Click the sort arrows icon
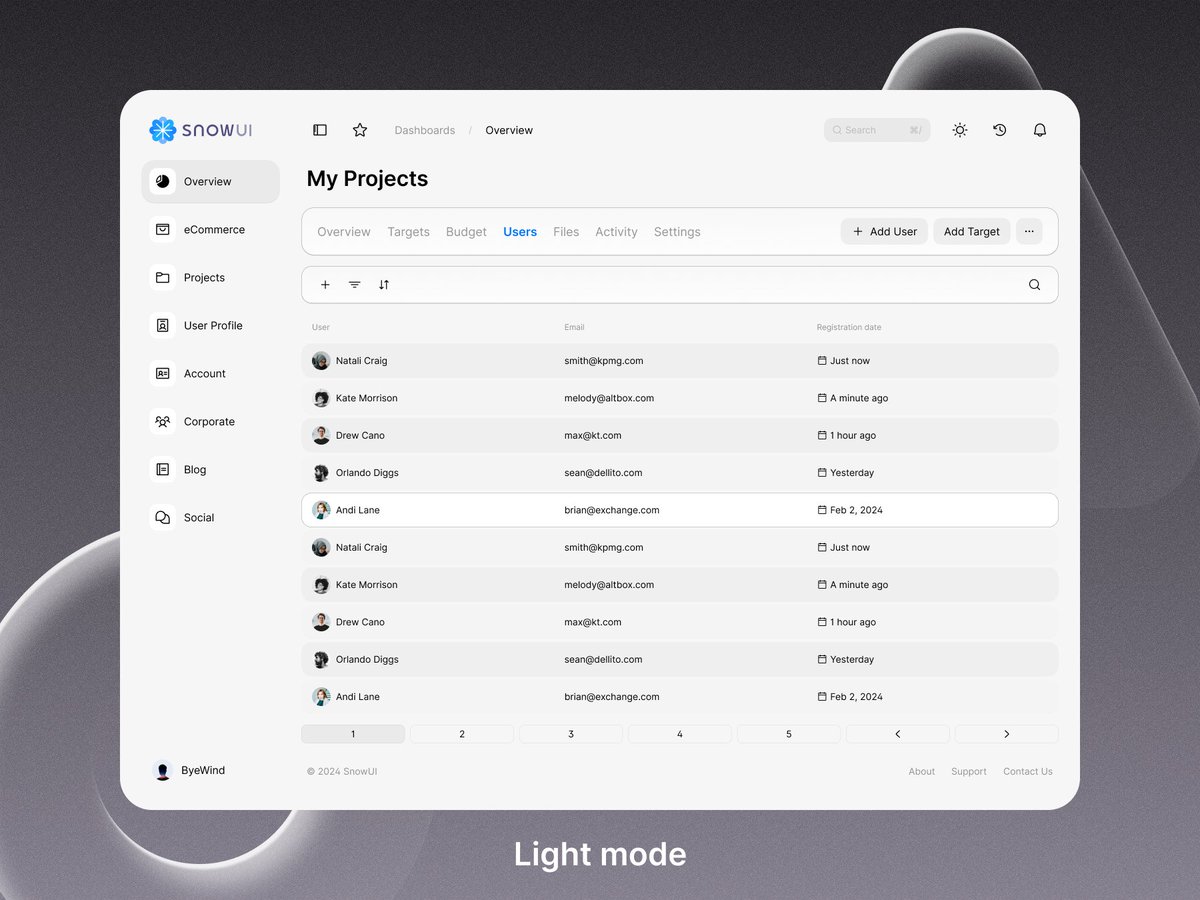This screenshot has width=1200, height=900. [x=384, y=285]
